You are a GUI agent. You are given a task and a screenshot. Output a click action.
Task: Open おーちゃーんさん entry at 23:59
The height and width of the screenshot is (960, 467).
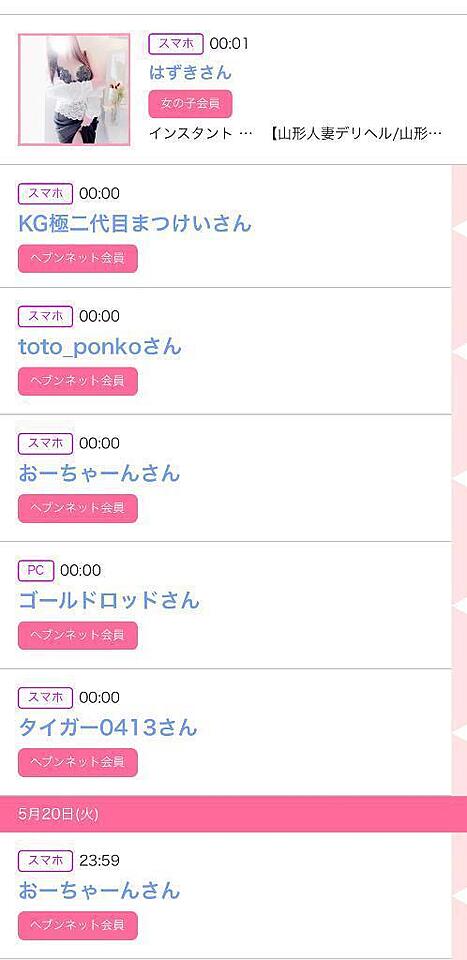pyautogui.click(x=99, y=890)
